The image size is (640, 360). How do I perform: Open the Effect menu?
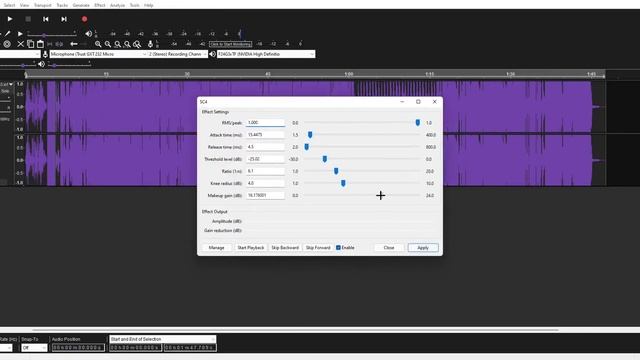[x=100, y=5]
